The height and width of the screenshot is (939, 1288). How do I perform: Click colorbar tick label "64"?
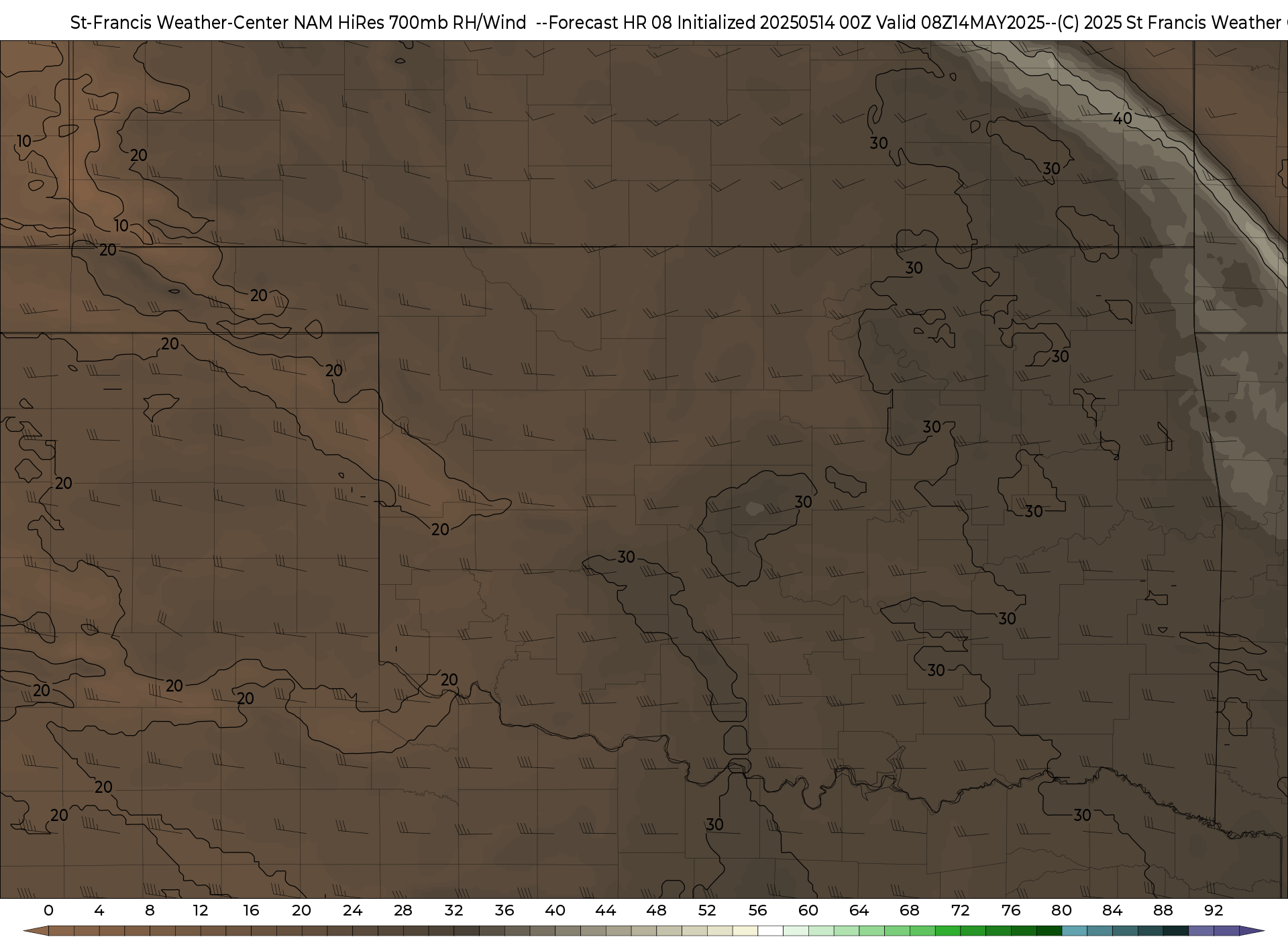coord(859,911)
